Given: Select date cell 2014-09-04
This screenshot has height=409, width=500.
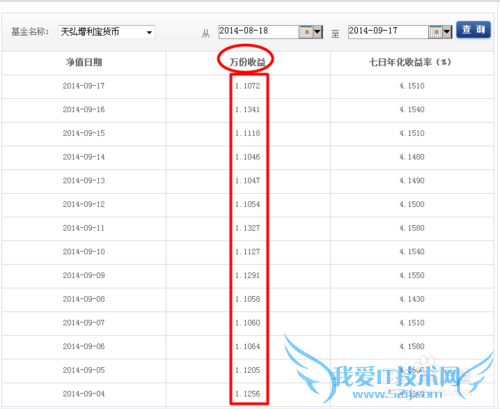Looking at the screenshot, I should click(84, 394).
